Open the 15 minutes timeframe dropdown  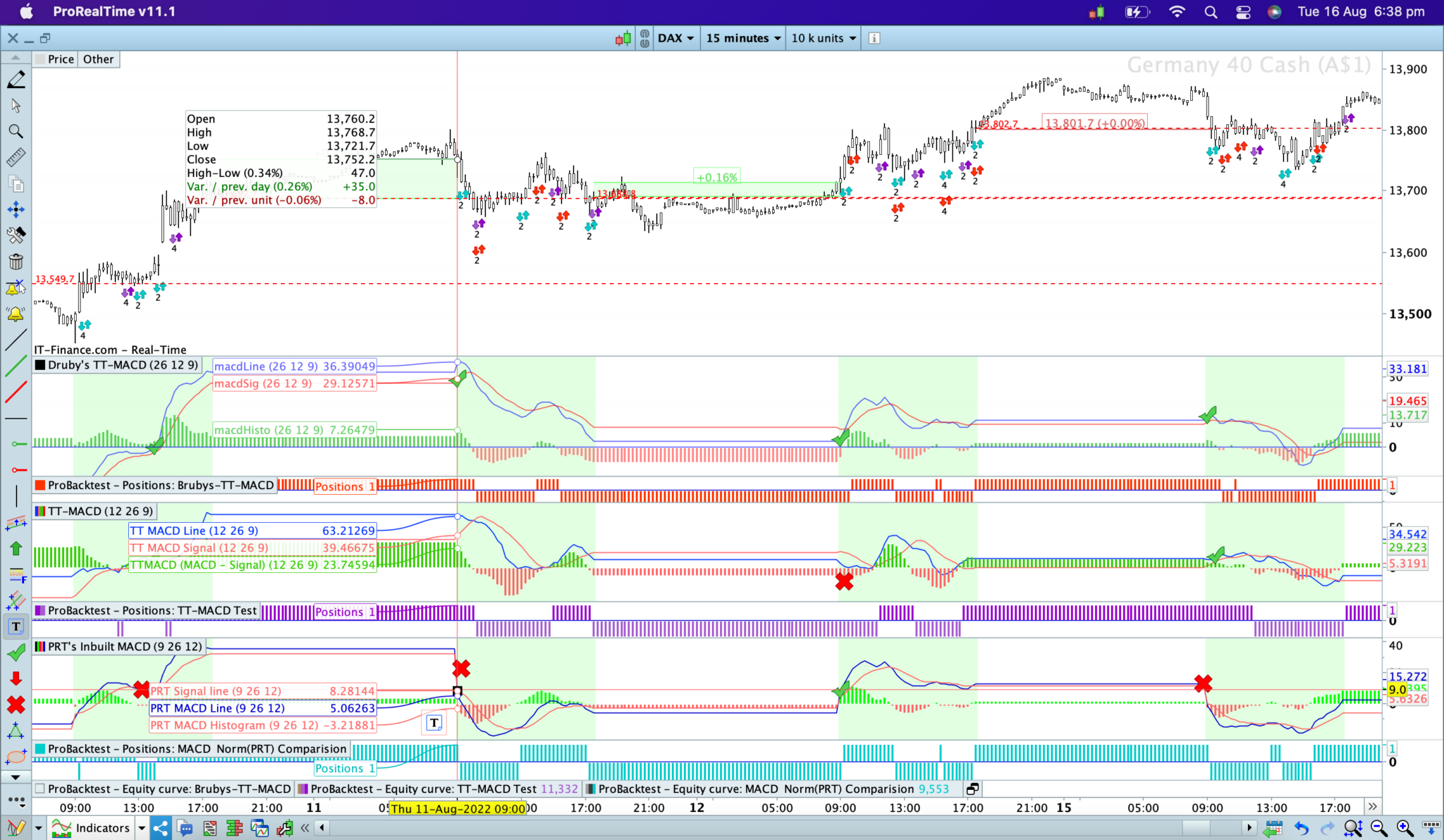point(743,38)
